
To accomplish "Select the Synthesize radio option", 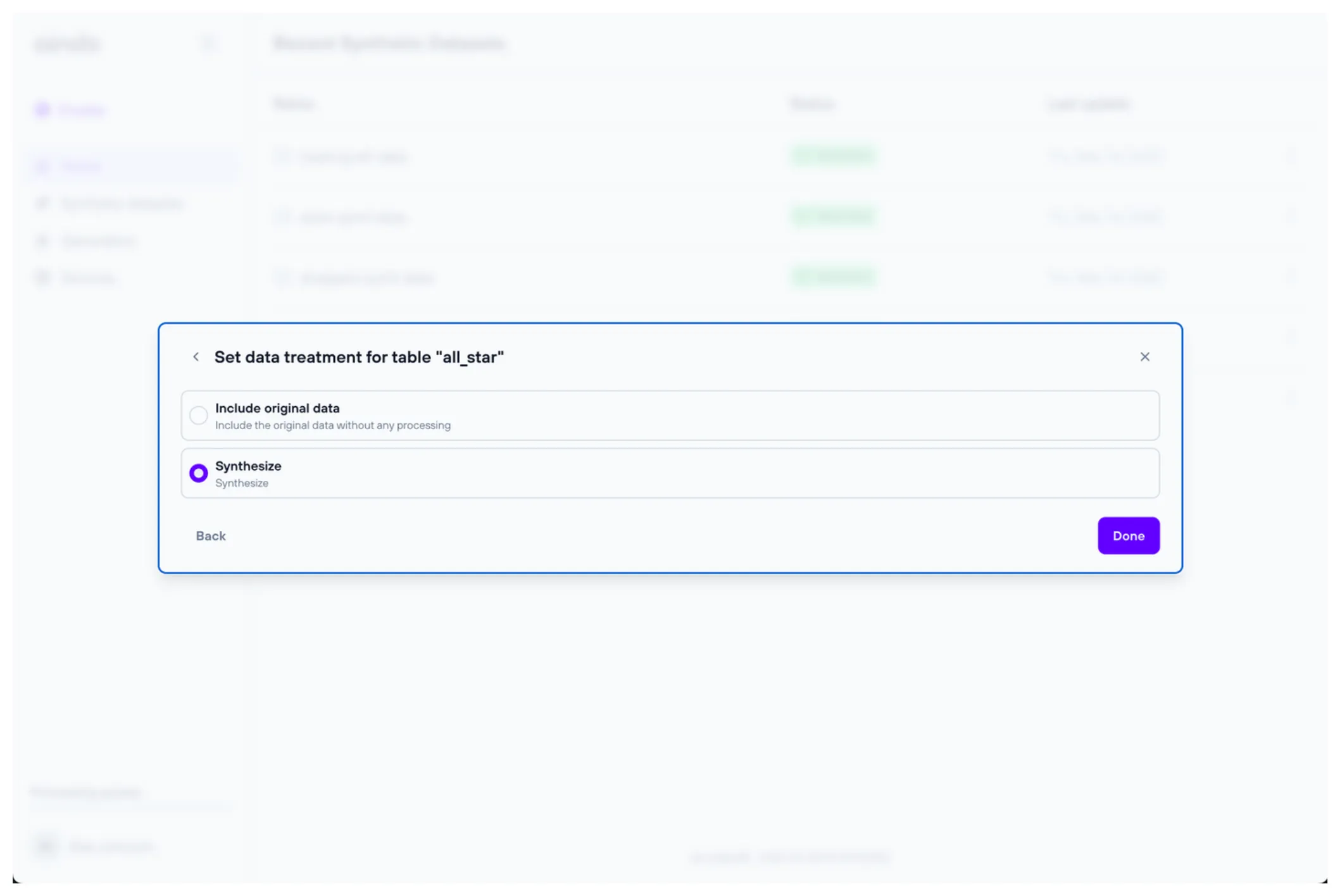I will [199, 473].
